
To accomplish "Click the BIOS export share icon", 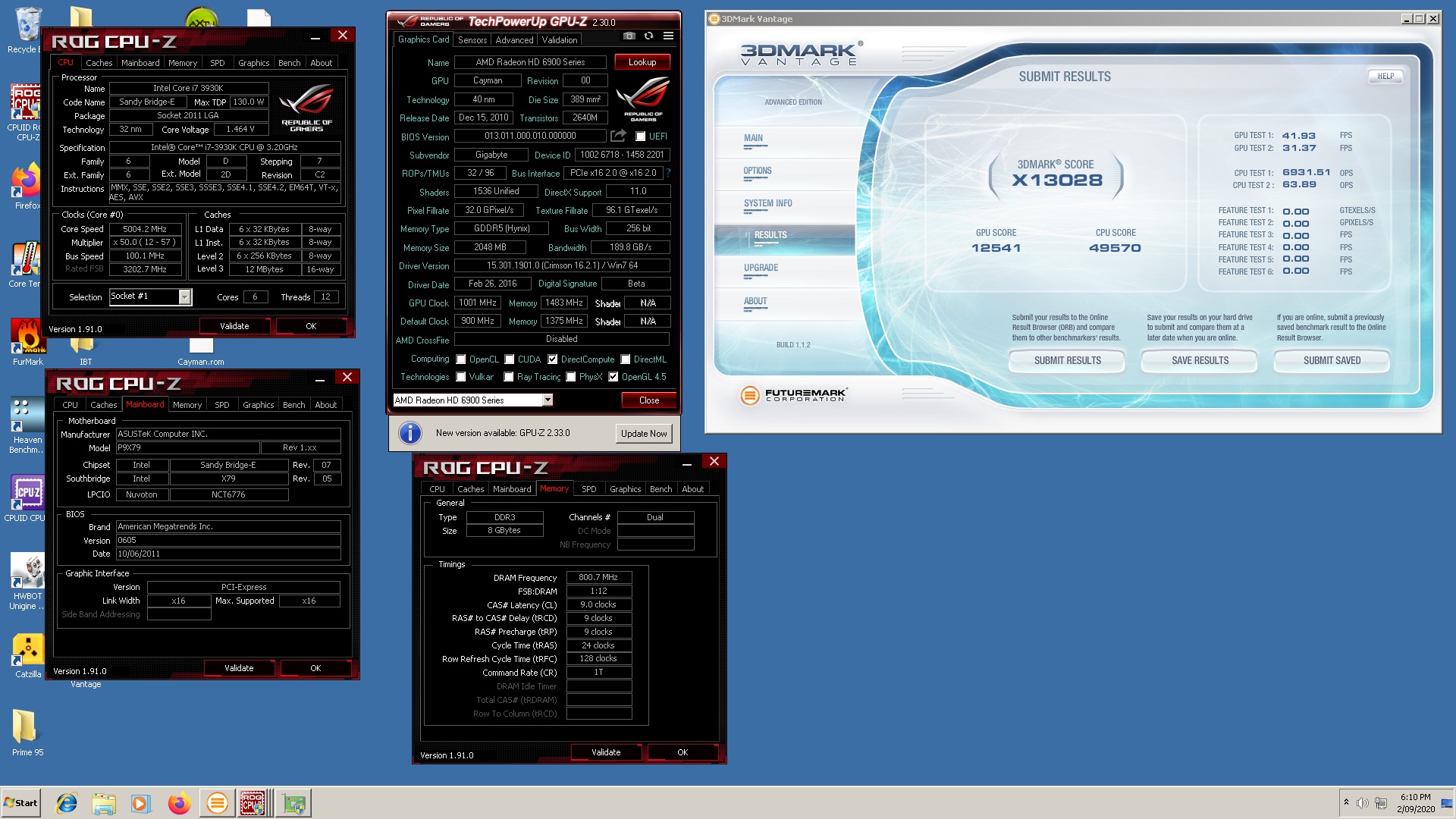I will (619, 136).
